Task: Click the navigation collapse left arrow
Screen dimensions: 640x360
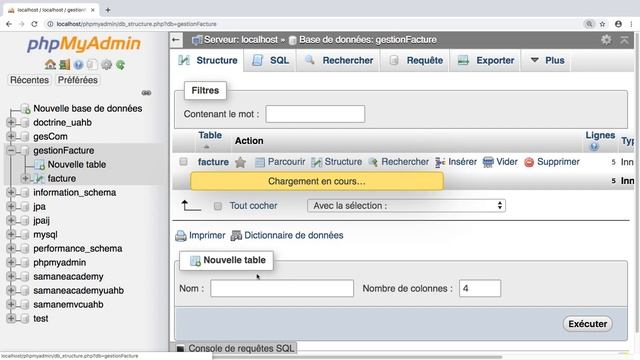Action: click(176, 40)
